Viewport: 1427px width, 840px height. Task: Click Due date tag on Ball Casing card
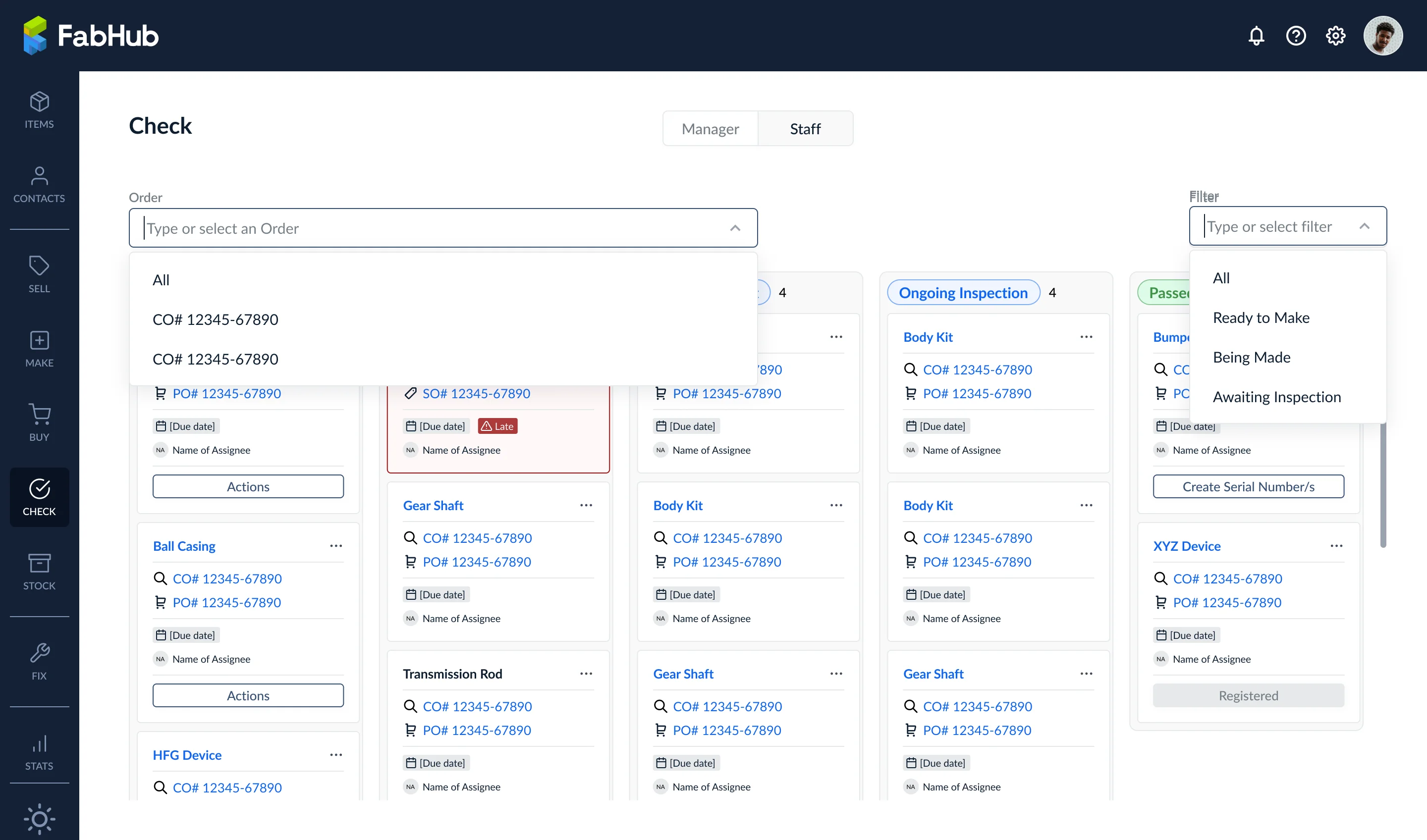pos(186,635)
